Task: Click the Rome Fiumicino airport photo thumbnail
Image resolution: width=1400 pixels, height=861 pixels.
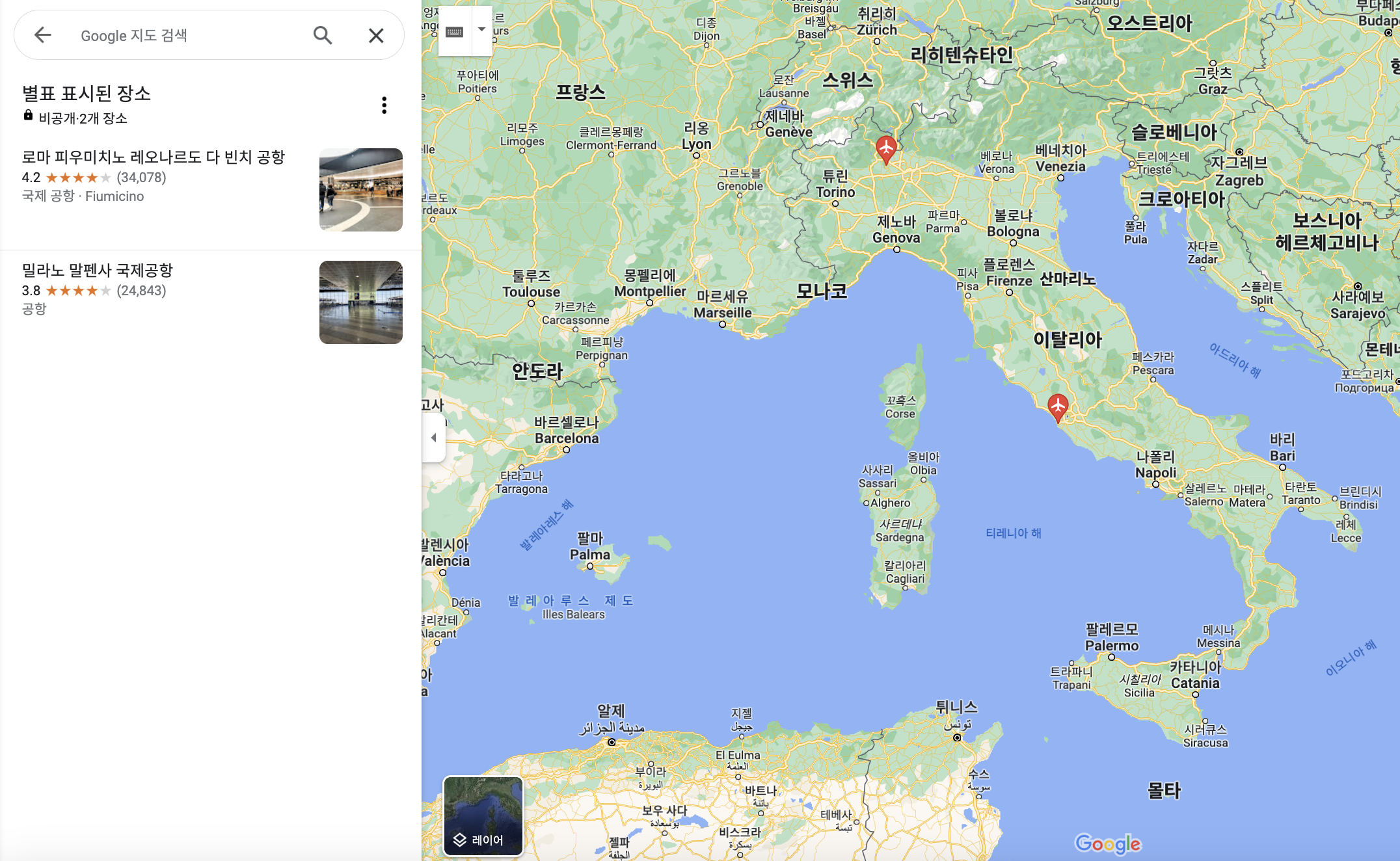Action: tap(360, 190)
